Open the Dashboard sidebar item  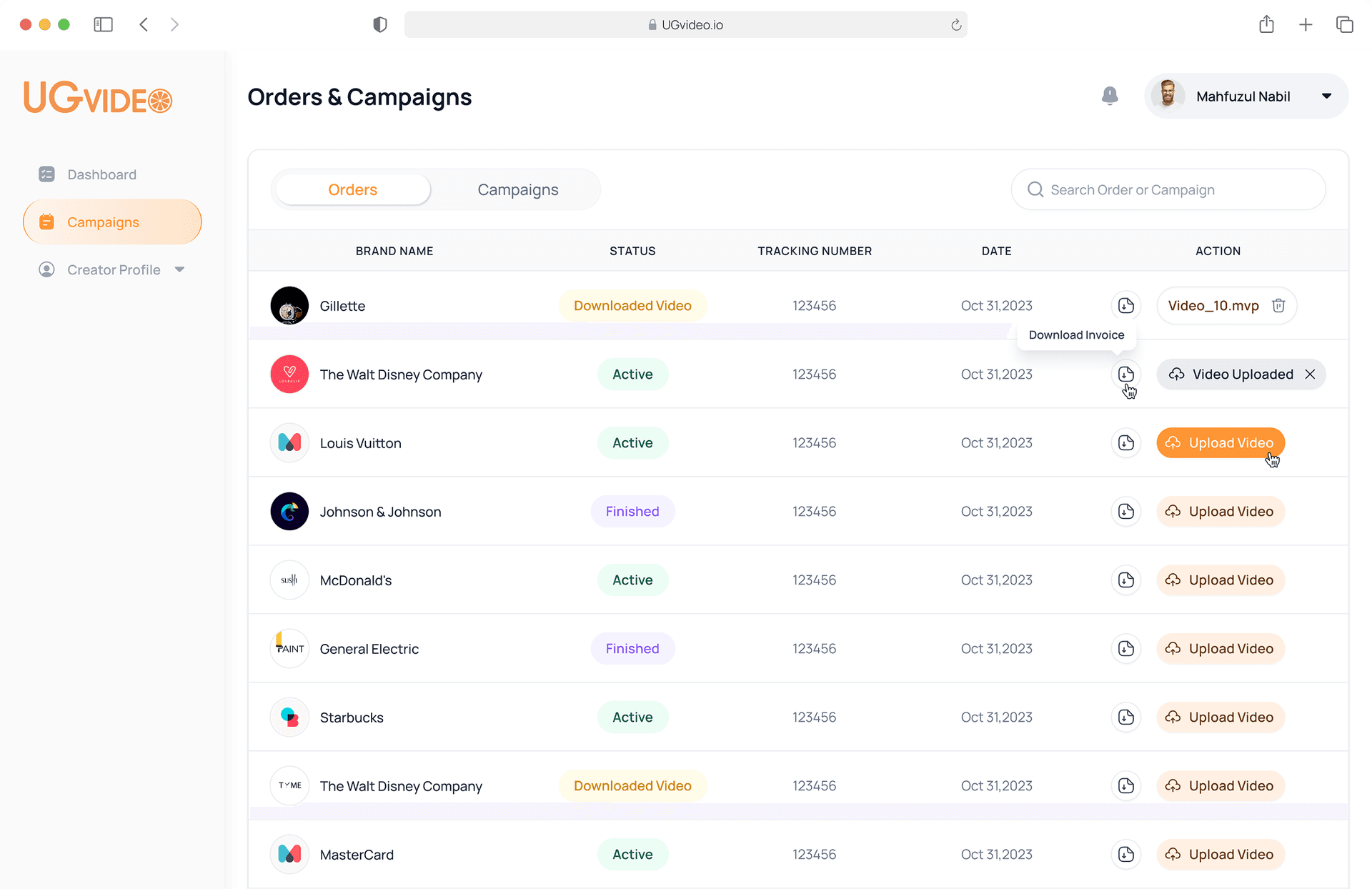[101, 174]
